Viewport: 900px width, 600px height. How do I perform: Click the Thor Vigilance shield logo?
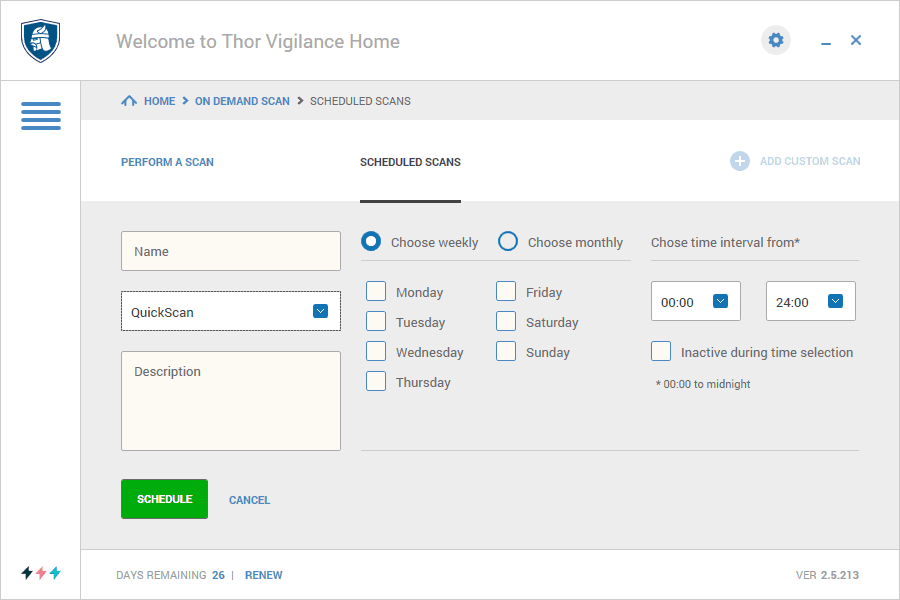[x=40, y=40]
